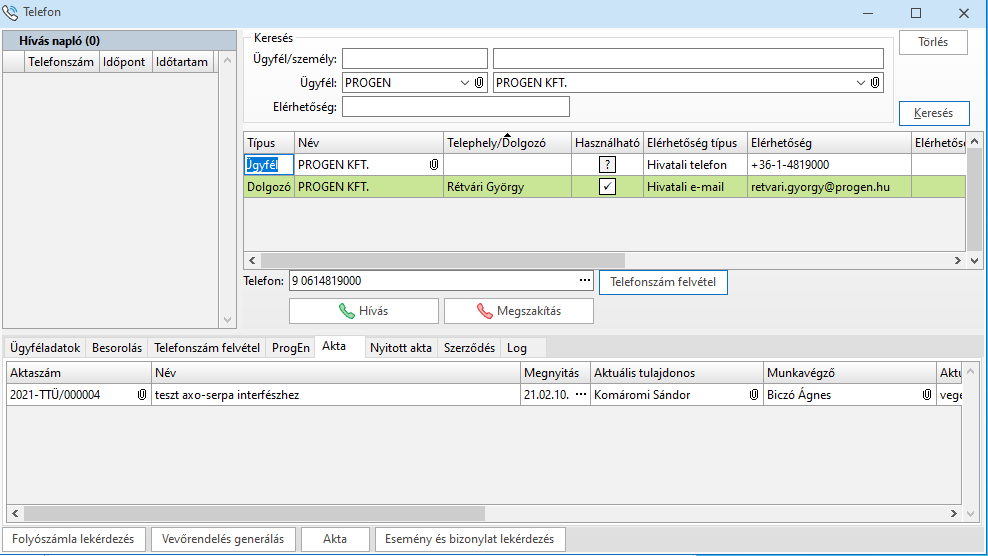Viewport: 988px width, 556px height.
Task: Click Használható column header
Action: (607, 143)
